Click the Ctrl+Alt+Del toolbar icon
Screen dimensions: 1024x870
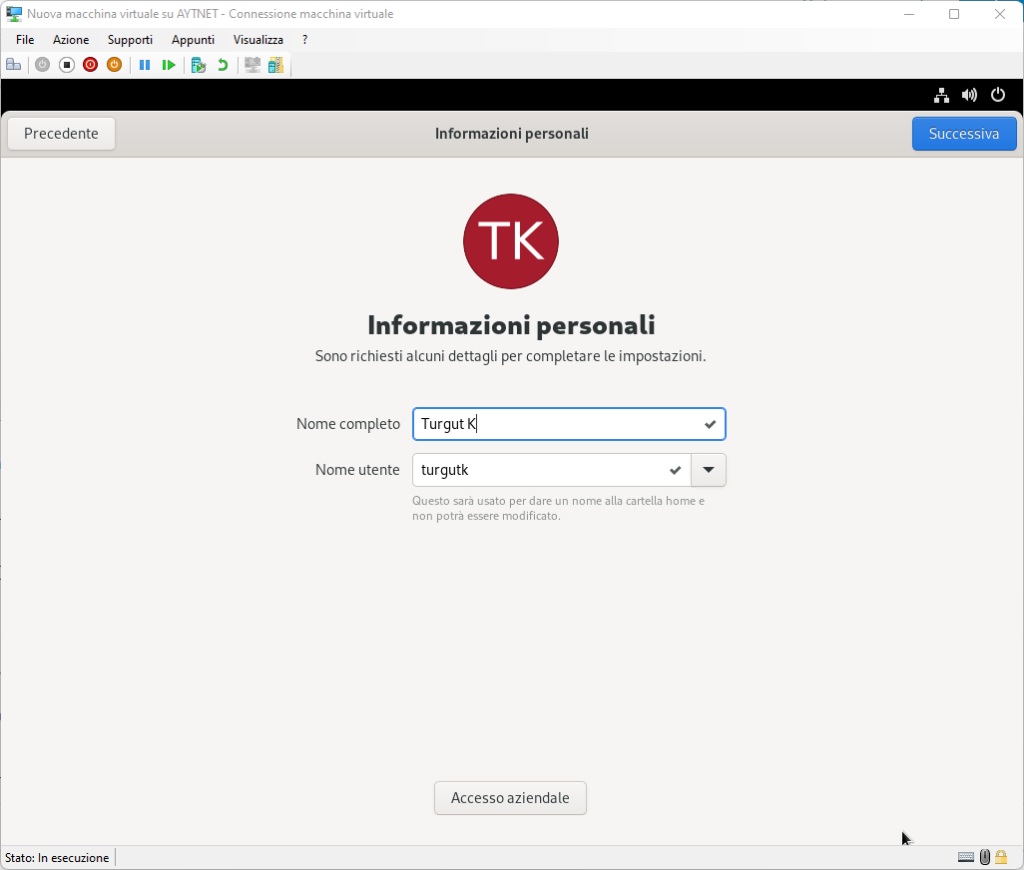(14, 65)
